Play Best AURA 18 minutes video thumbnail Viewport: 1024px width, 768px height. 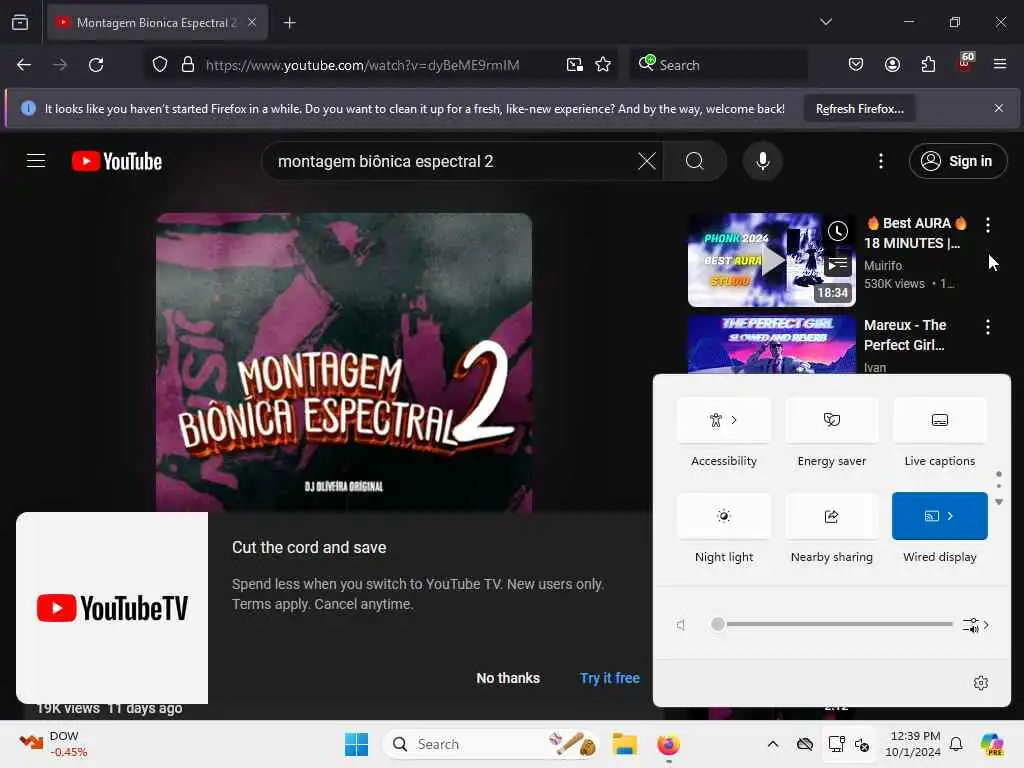[x=771, y=260]
